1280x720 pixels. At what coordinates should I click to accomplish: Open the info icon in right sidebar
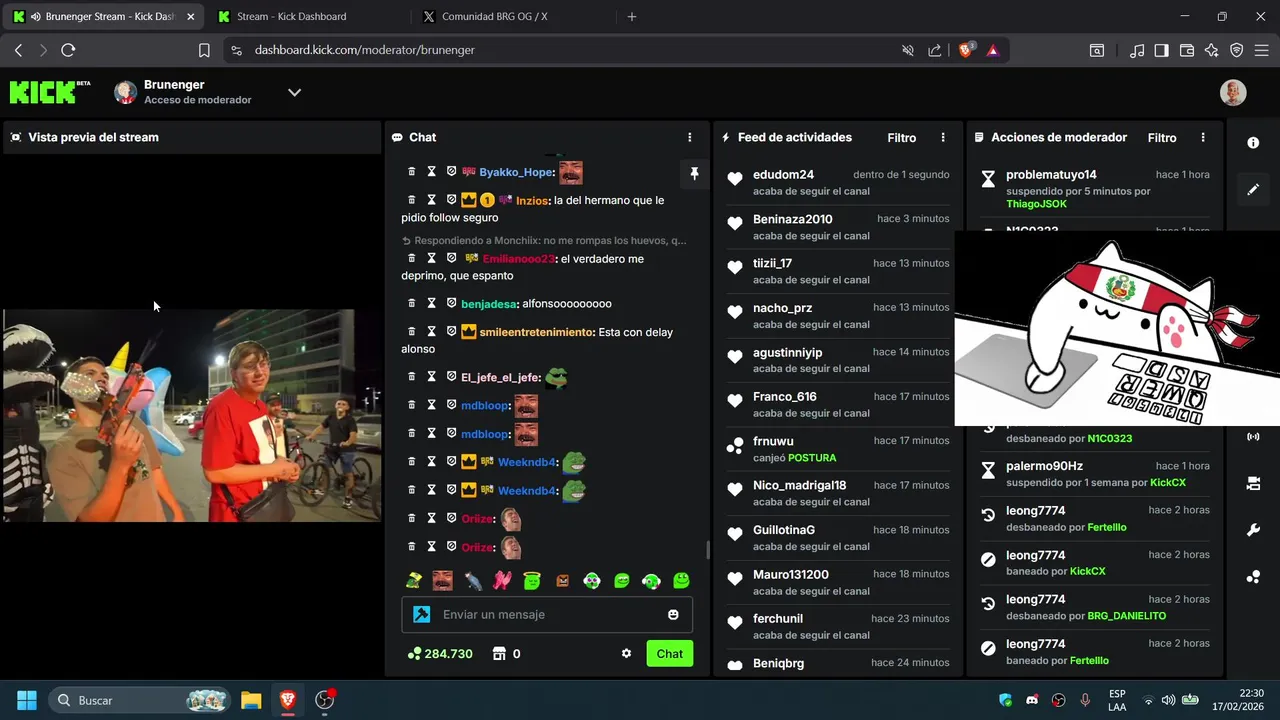click(x=1253, y=143)
